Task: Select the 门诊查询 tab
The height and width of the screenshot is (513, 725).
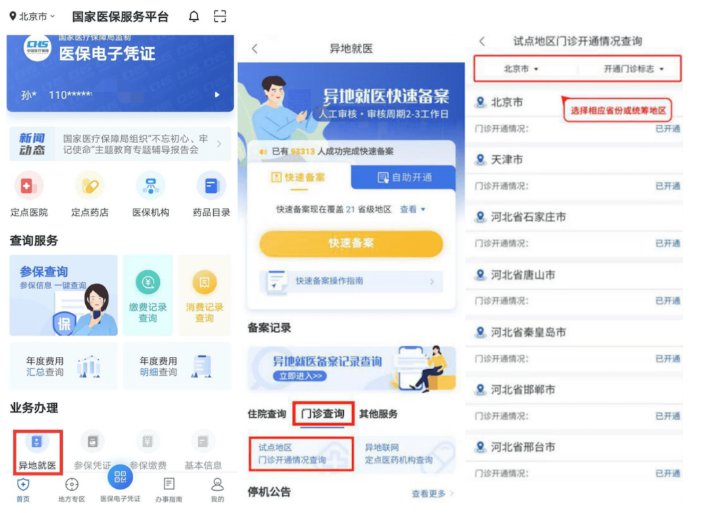Action: 323,414
